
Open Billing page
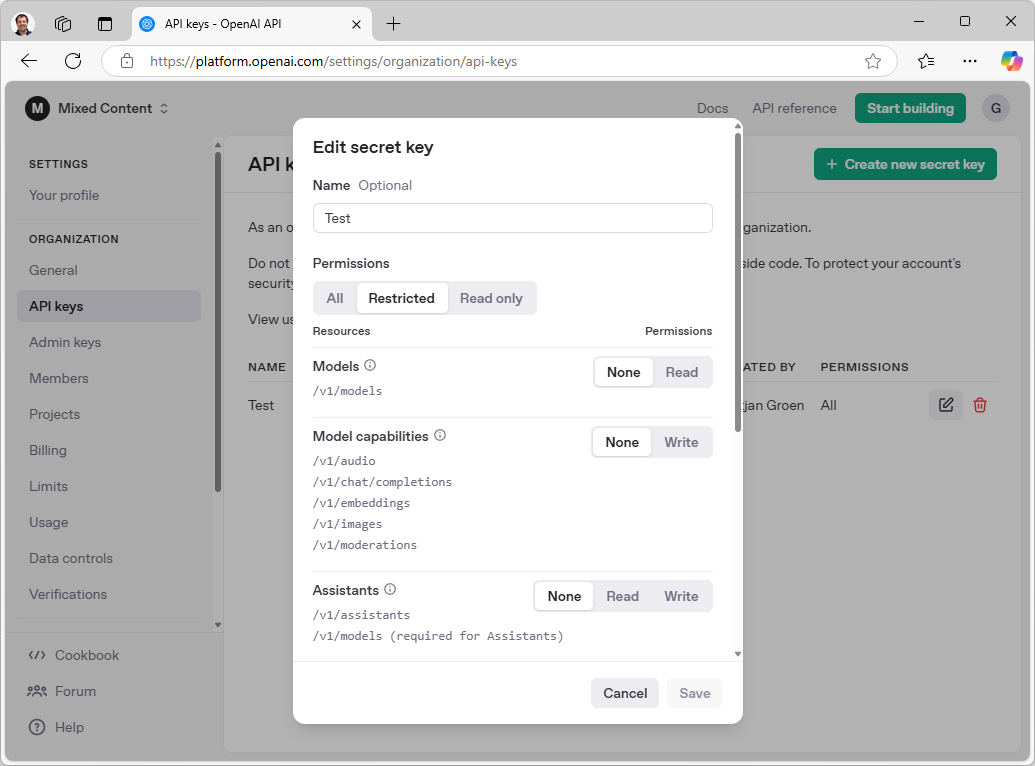tap(48, 450)
